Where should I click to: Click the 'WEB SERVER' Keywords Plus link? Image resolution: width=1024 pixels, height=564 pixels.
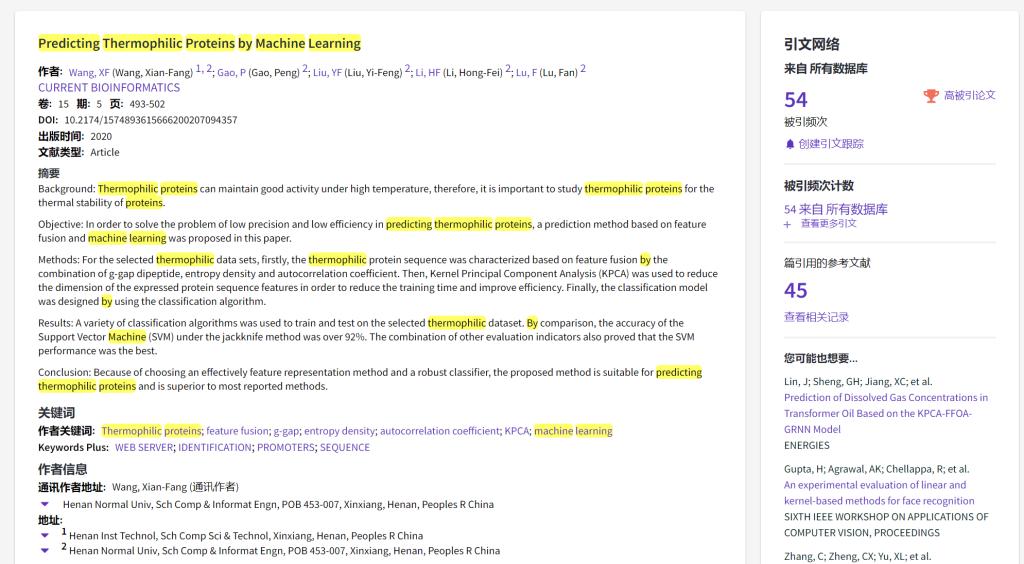144,447
